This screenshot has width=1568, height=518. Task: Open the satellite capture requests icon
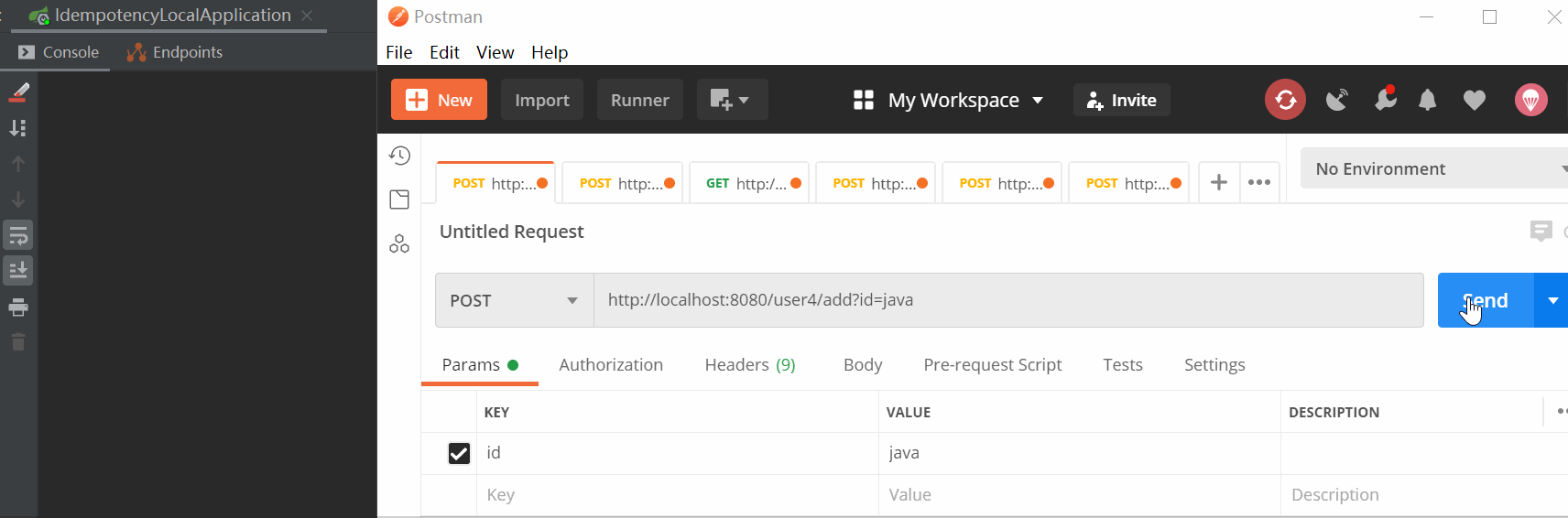click(1337, 100)
